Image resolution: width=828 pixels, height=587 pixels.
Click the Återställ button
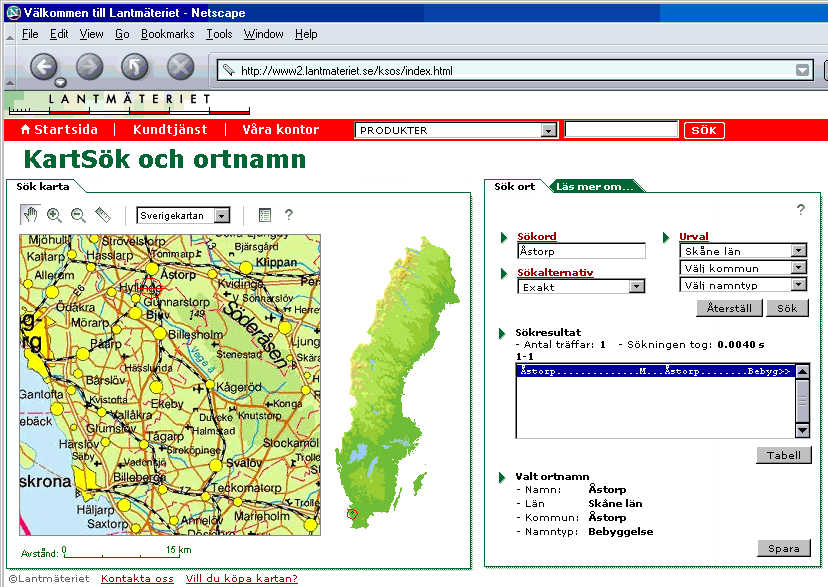(729, 308)
